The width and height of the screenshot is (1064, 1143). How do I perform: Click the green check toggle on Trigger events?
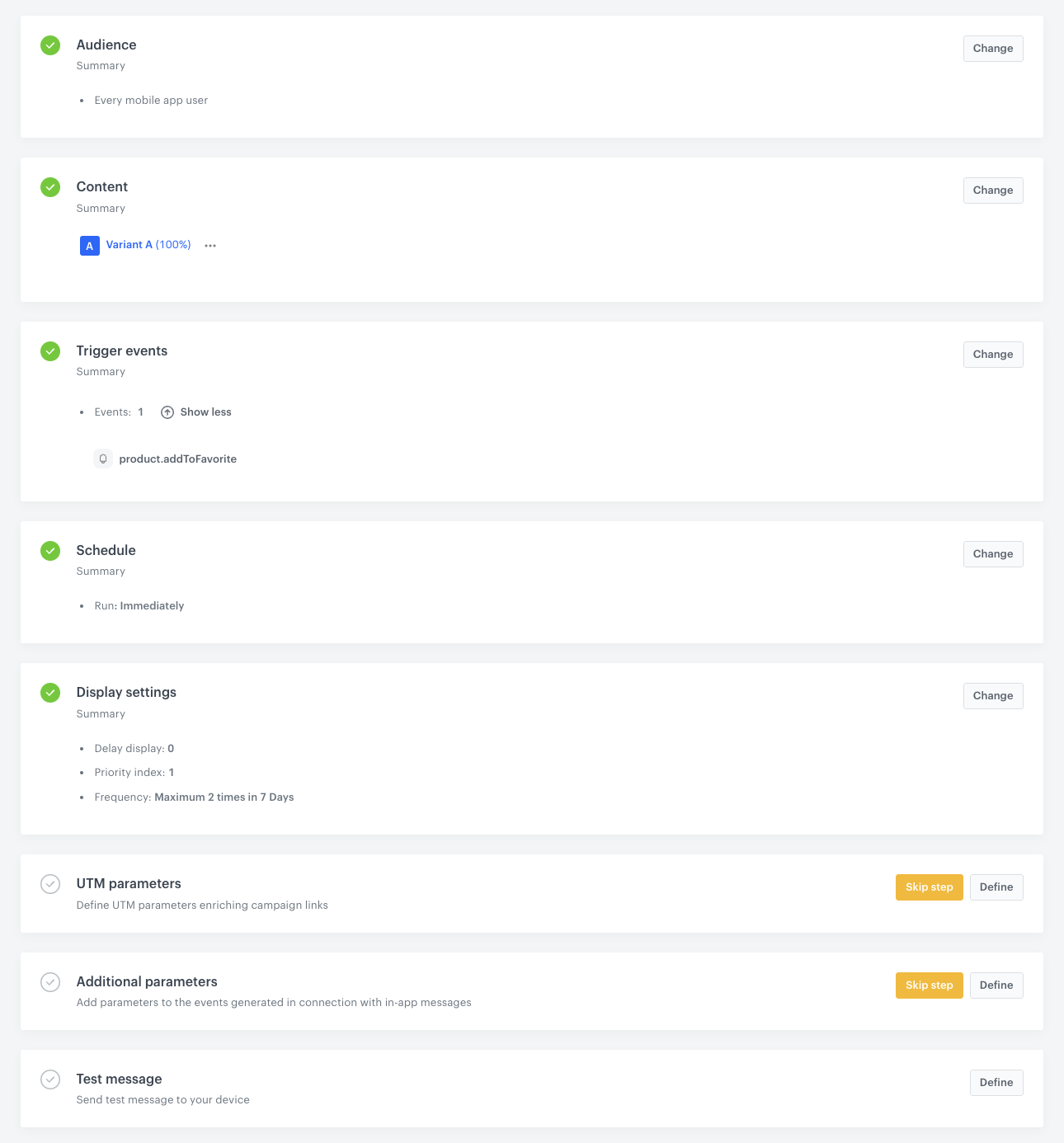50,351
